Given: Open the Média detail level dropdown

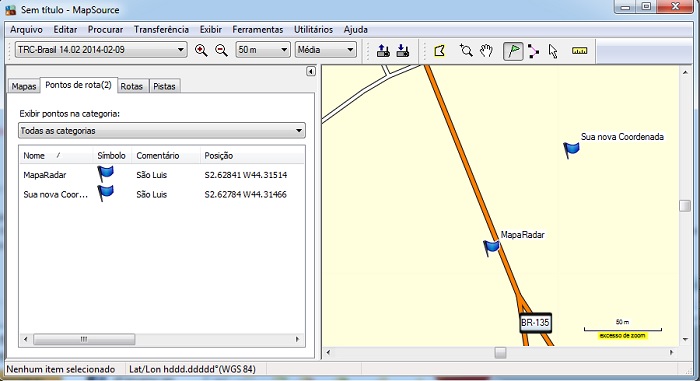Looking at the screenshot, I should click(x=325, y=50).
